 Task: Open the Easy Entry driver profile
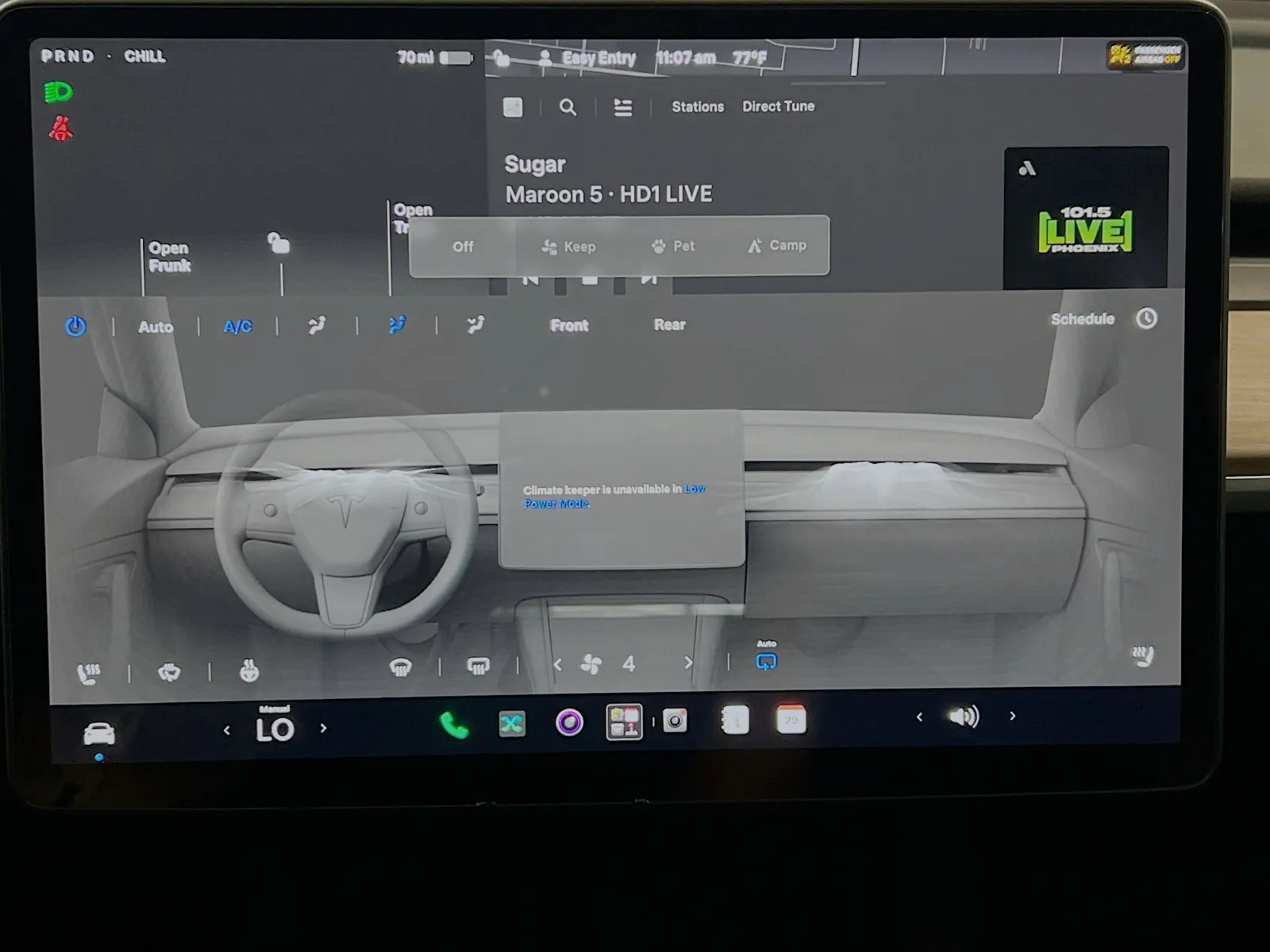pos(587,58)
